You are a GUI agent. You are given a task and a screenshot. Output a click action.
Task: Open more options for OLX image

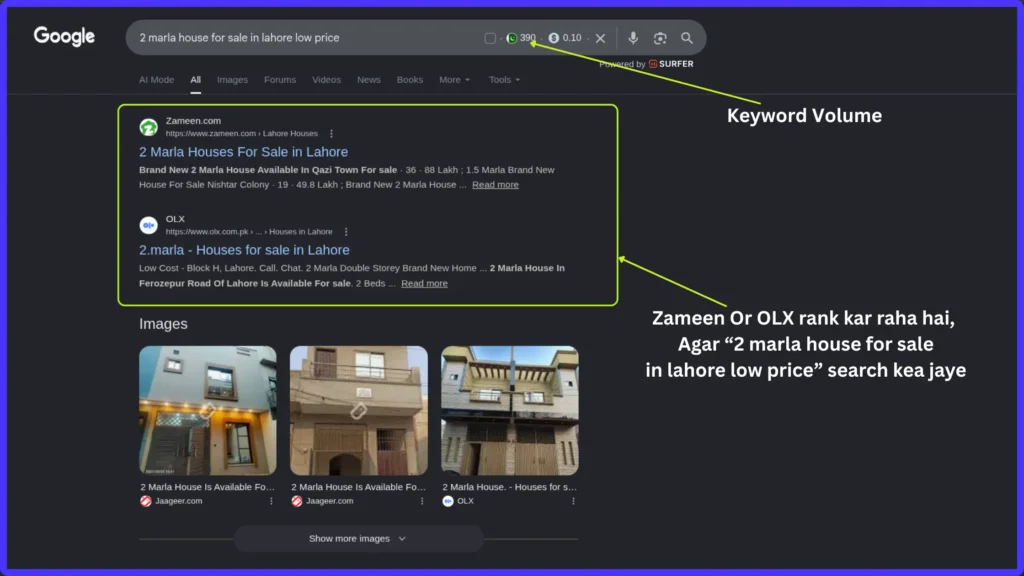(573, 501)
